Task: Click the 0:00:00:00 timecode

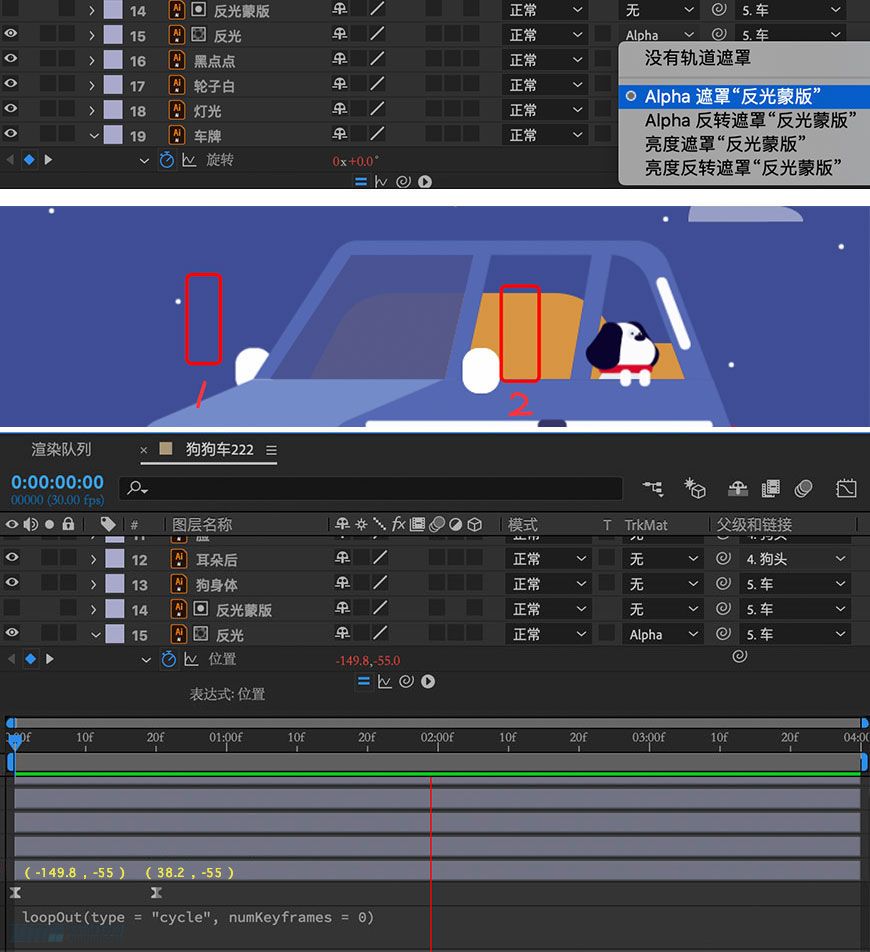Action: (x=58, y=482)
